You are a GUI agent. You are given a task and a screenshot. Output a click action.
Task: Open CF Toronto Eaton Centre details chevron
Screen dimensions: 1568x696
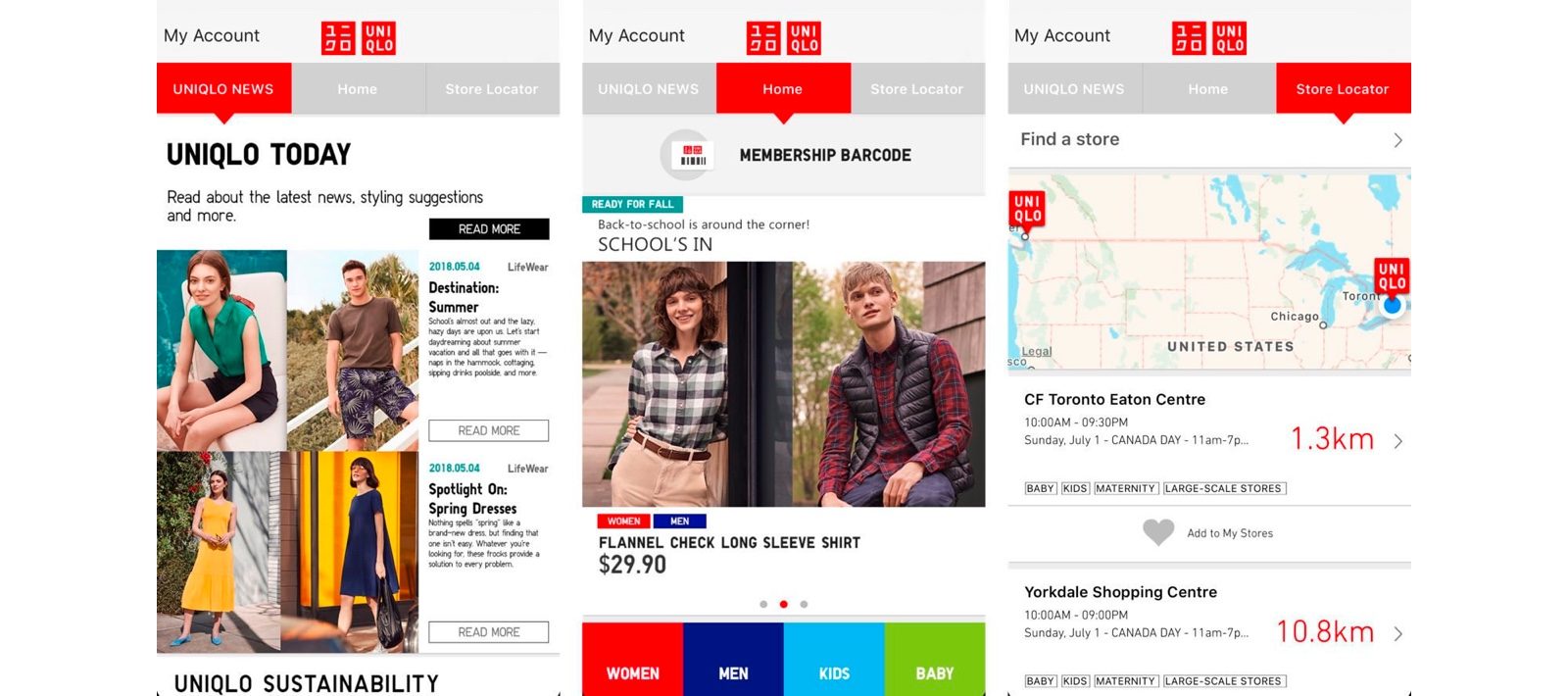click(1397, 441)
